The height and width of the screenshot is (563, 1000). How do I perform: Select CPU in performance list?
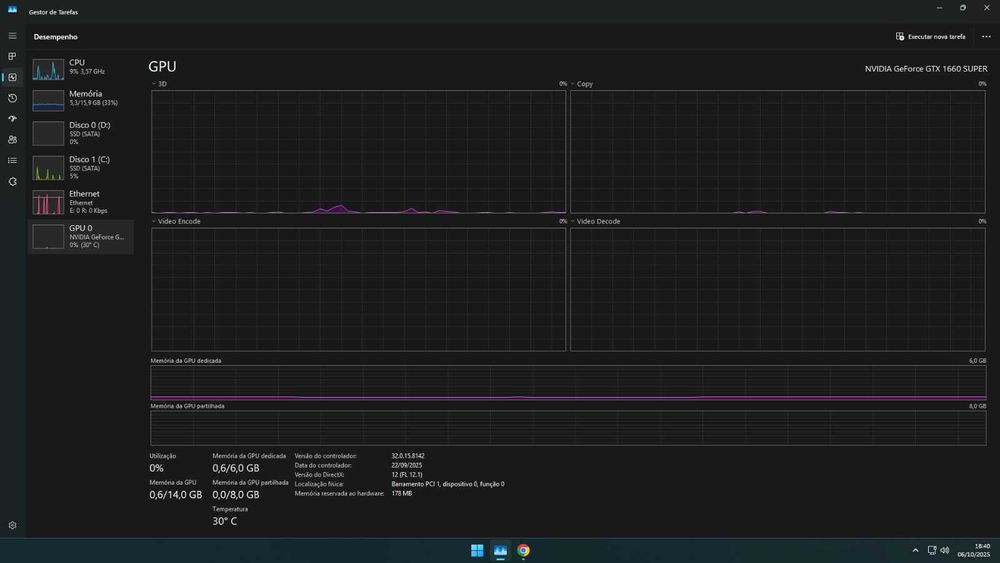coord(81,68)
